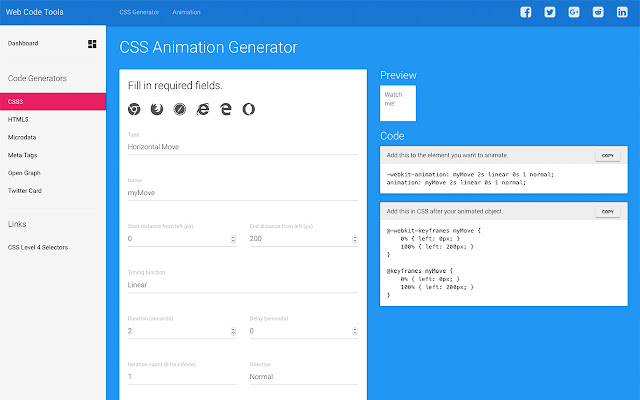Open Twitter Card generators

coord(24,191)
